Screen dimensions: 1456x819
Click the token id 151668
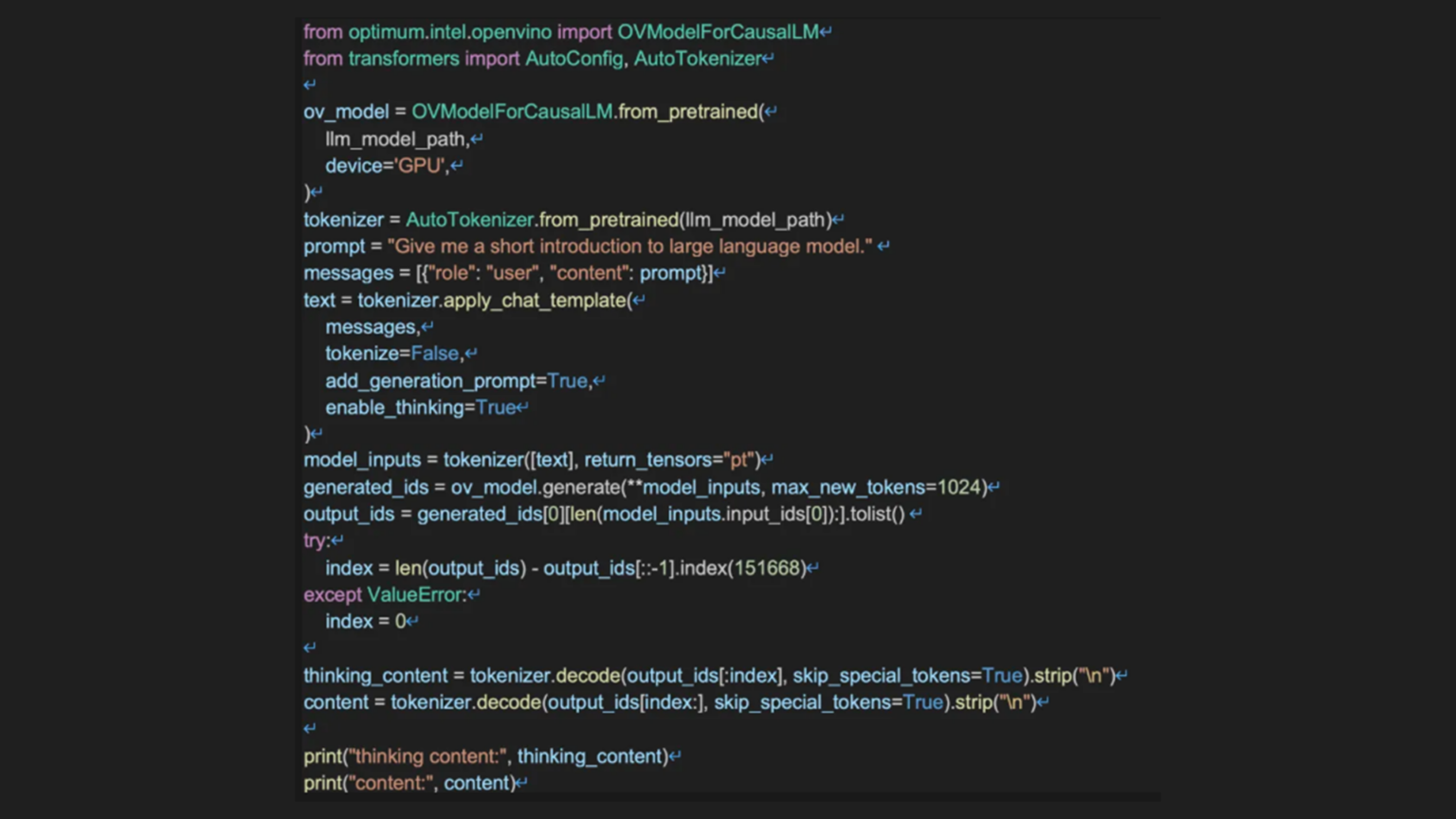point(767,569)
